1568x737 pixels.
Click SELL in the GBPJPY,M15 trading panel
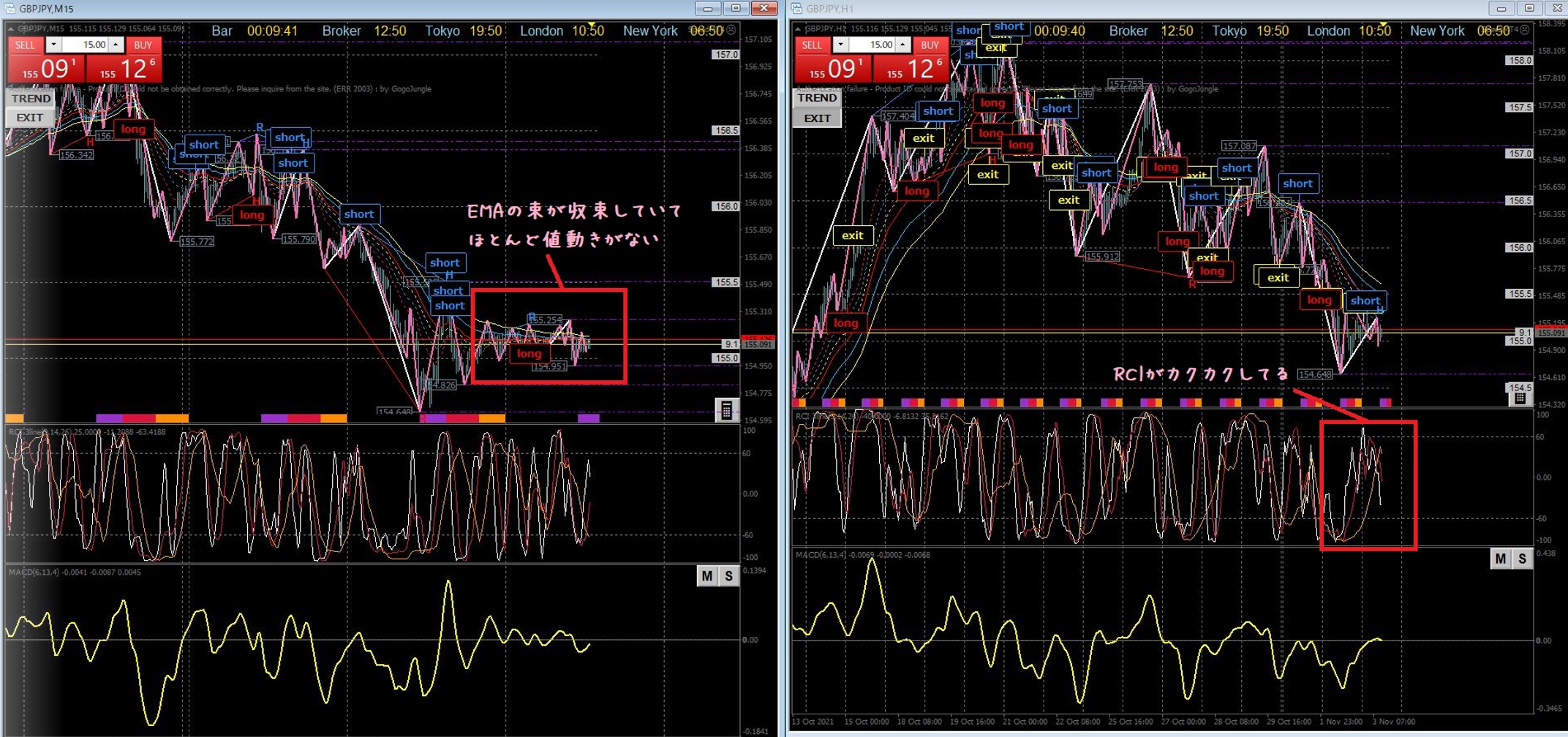click(25, 45)
